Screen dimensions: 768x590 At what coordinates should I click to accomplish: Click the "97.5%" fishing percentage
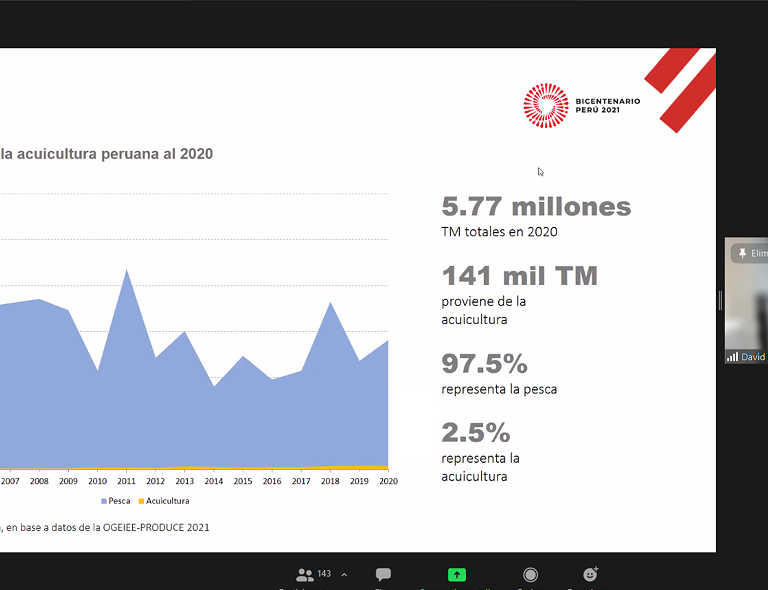coord(484,363)
